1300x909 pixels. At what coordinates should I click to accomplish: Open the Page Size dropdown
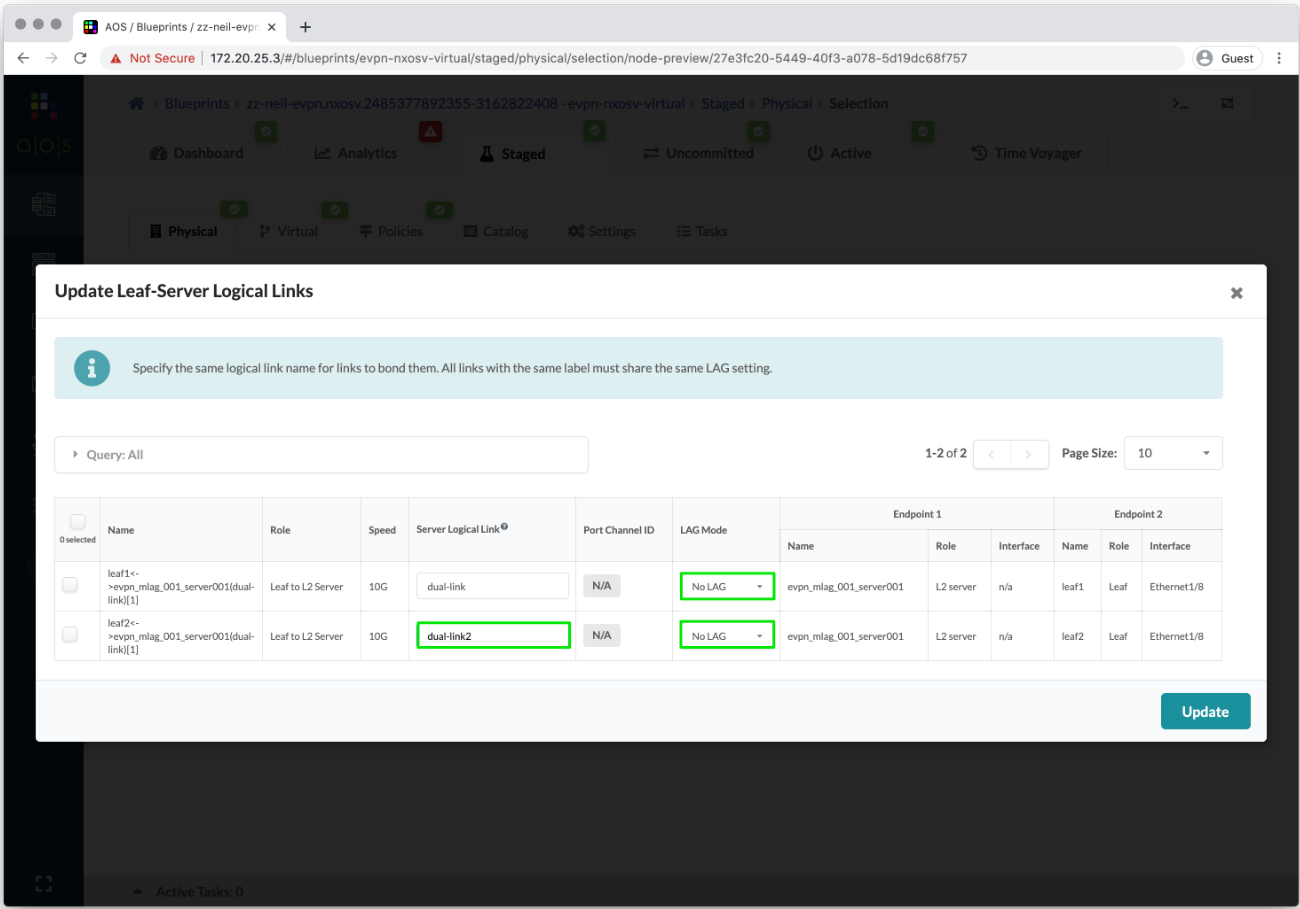[1172, 453]
